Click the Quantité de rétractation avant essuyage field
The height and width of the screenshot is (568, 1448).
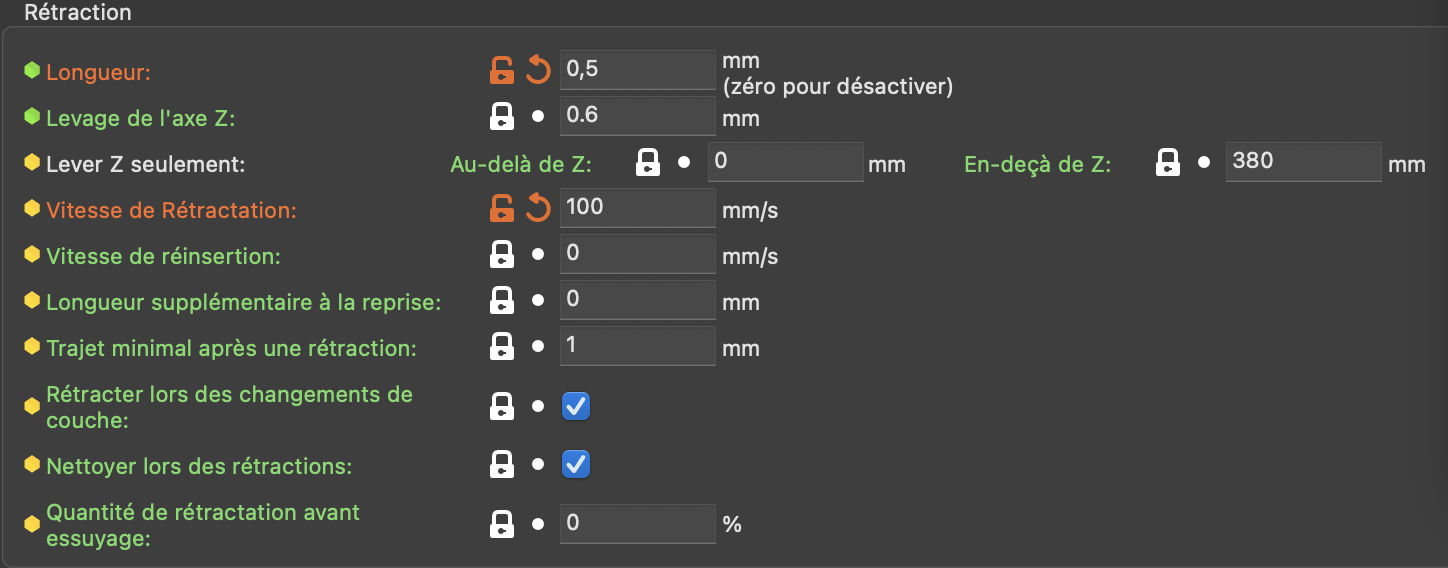pyautogui.click(x=636, y=523)
